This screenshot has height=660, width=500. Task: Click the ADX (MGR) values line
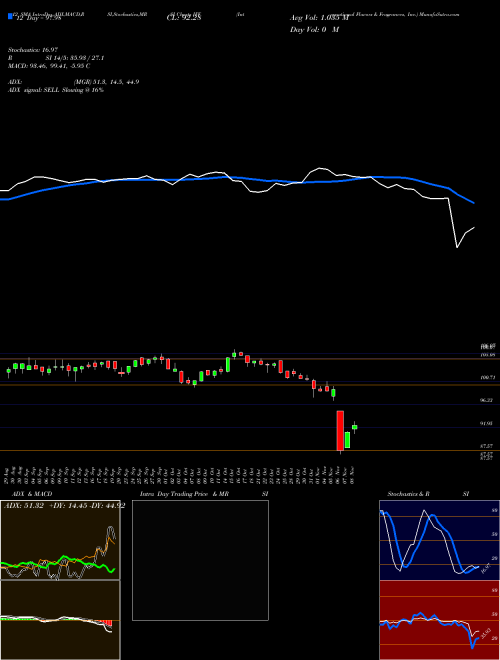(x=73, y=82)
